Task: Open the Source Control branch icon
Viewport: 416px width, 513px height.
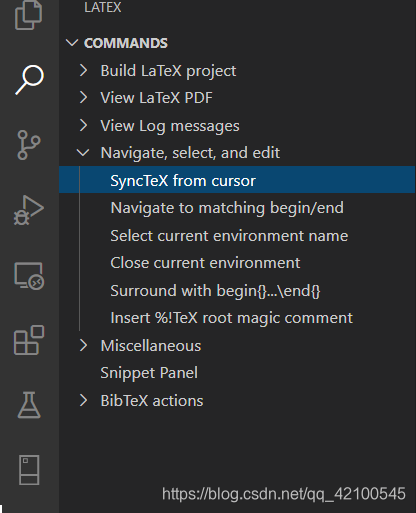Action: (29, 145)
